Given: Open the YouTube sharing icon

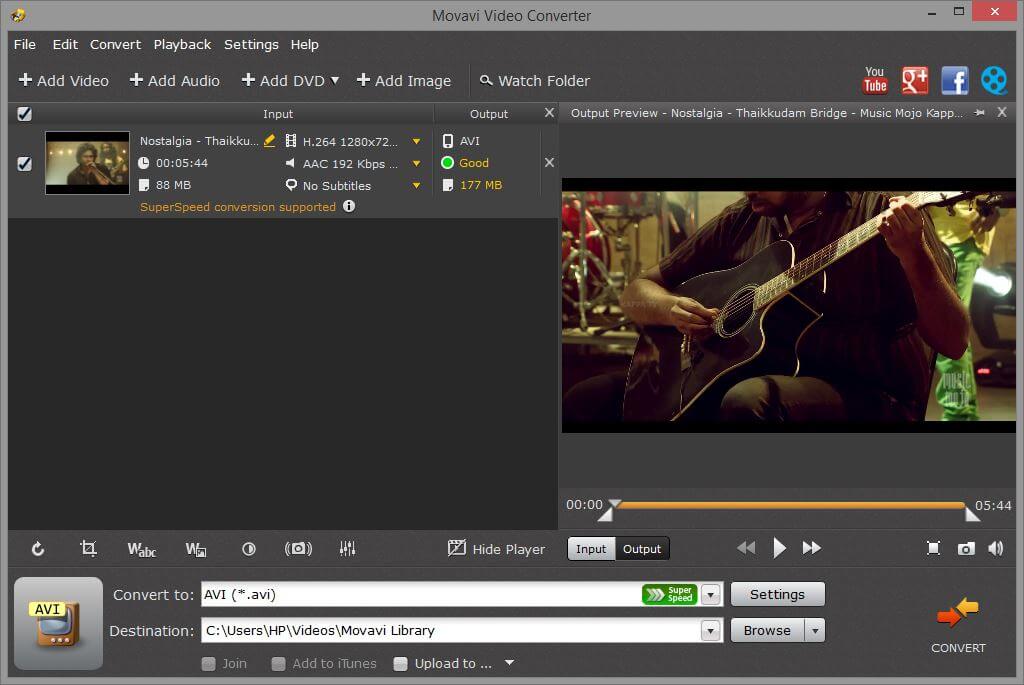Looking at the screenshot, I should coord(875,81).
